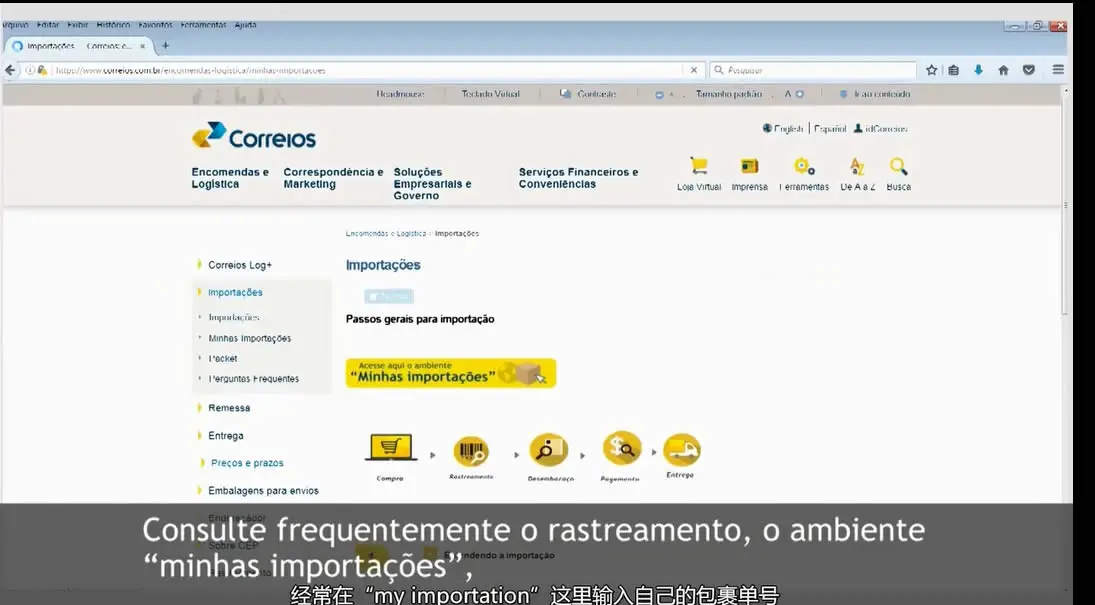This screenshot has width=1095, height=605.
Task: Open the Ferramentas gear icon
Action: pyautogui.click(x=804, y=166)
